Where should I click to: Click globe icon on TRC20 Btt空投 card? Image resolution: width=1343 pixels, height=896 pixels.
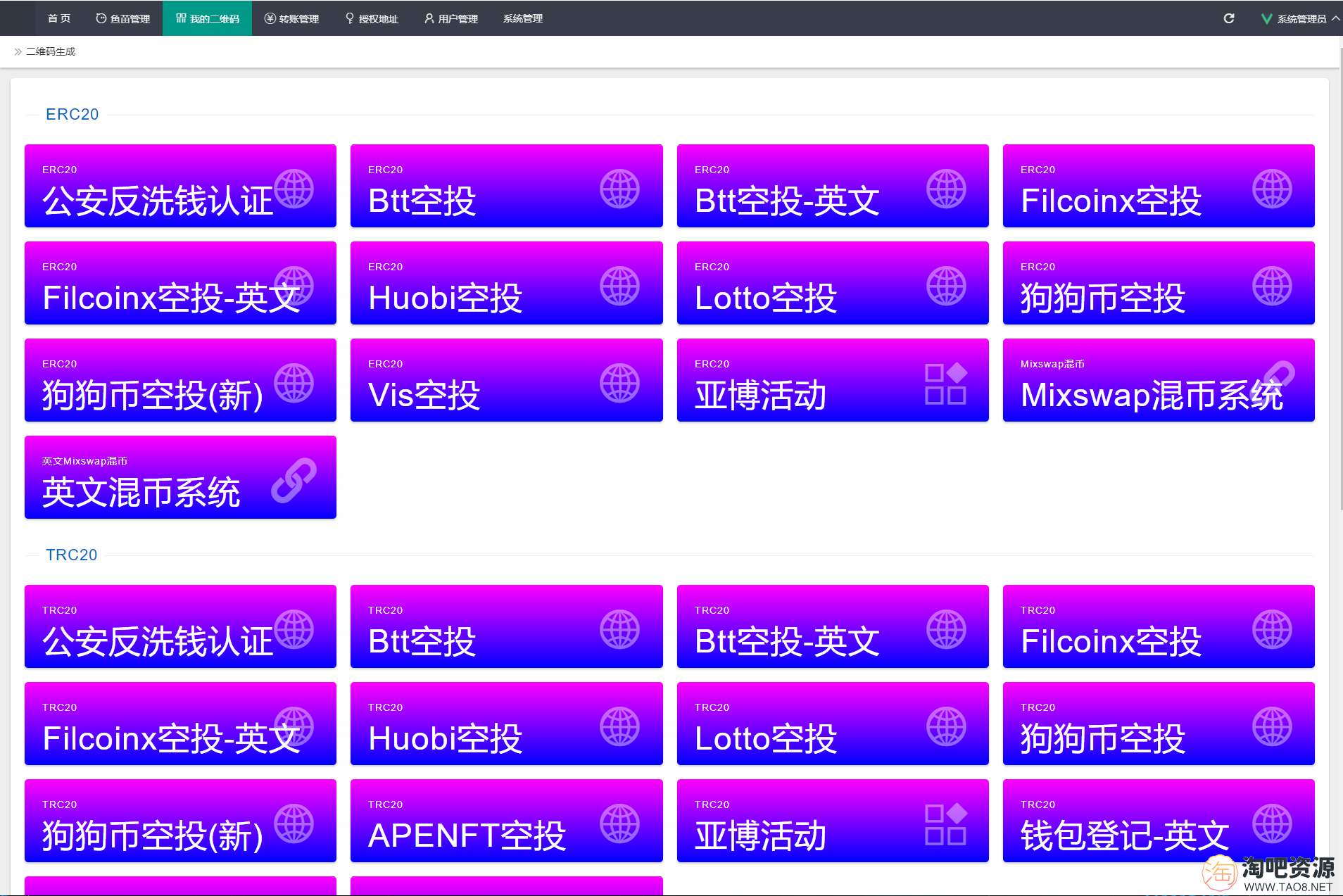pos(620,629)
